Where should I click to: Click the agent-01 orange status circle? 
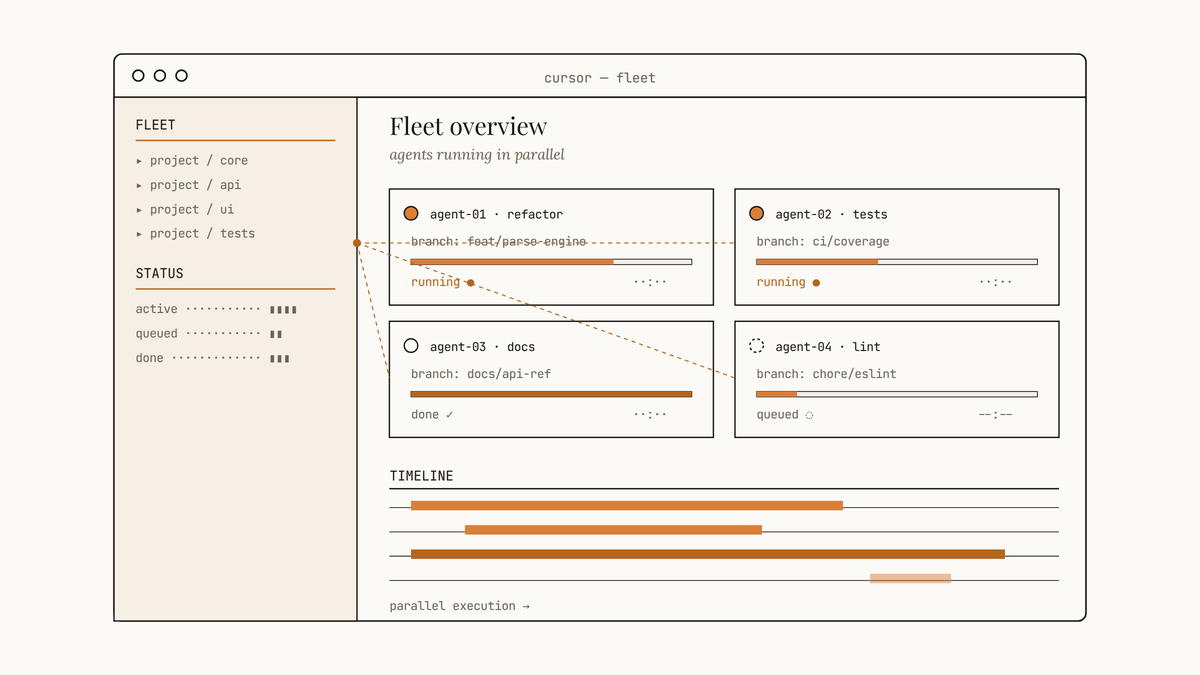(x=411, y=213)
